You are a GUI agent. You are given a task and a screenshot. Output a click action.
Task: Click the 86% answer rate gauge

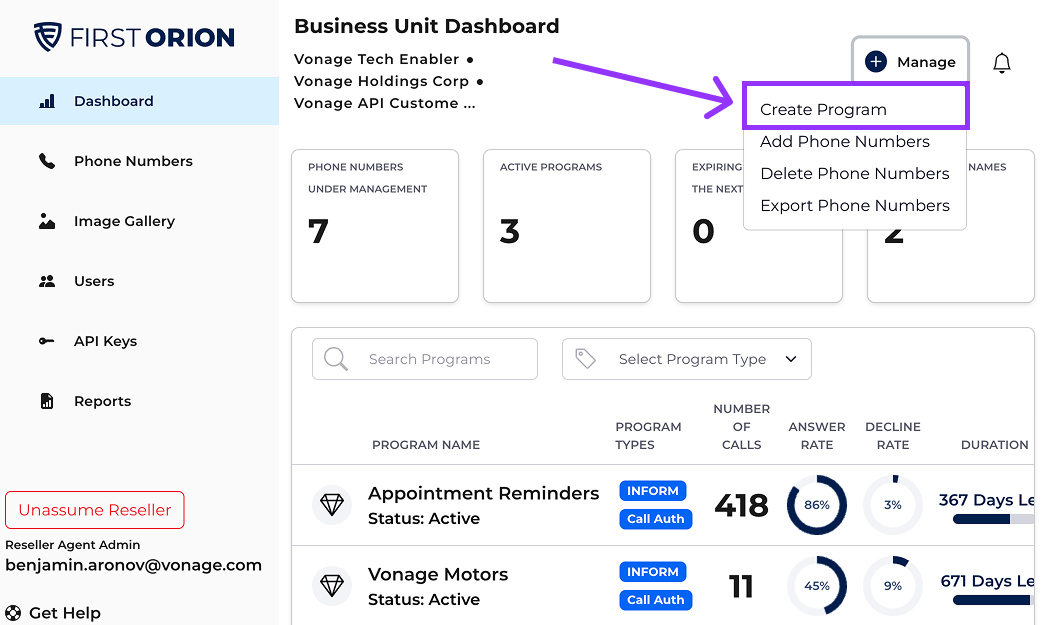(x=817, y=505)
